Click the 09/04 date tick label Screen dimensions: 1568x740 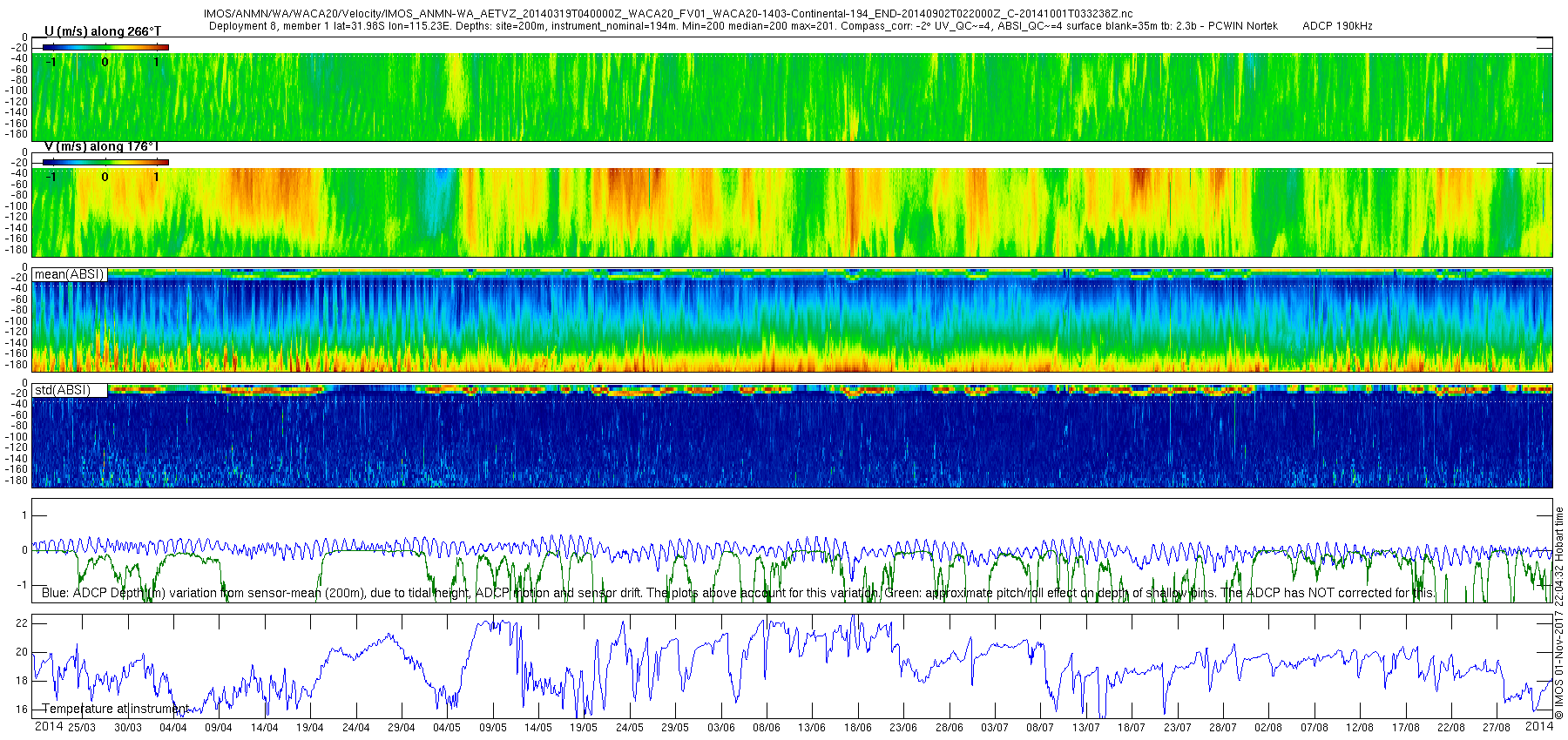coord(219,728)
